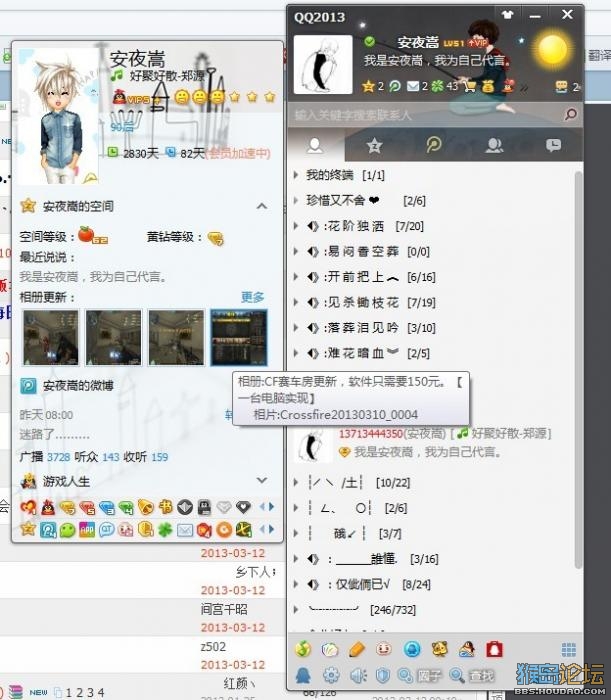
Task: Collapse the 安夜嵩的空间 section chevron
Action: [262, 206]
